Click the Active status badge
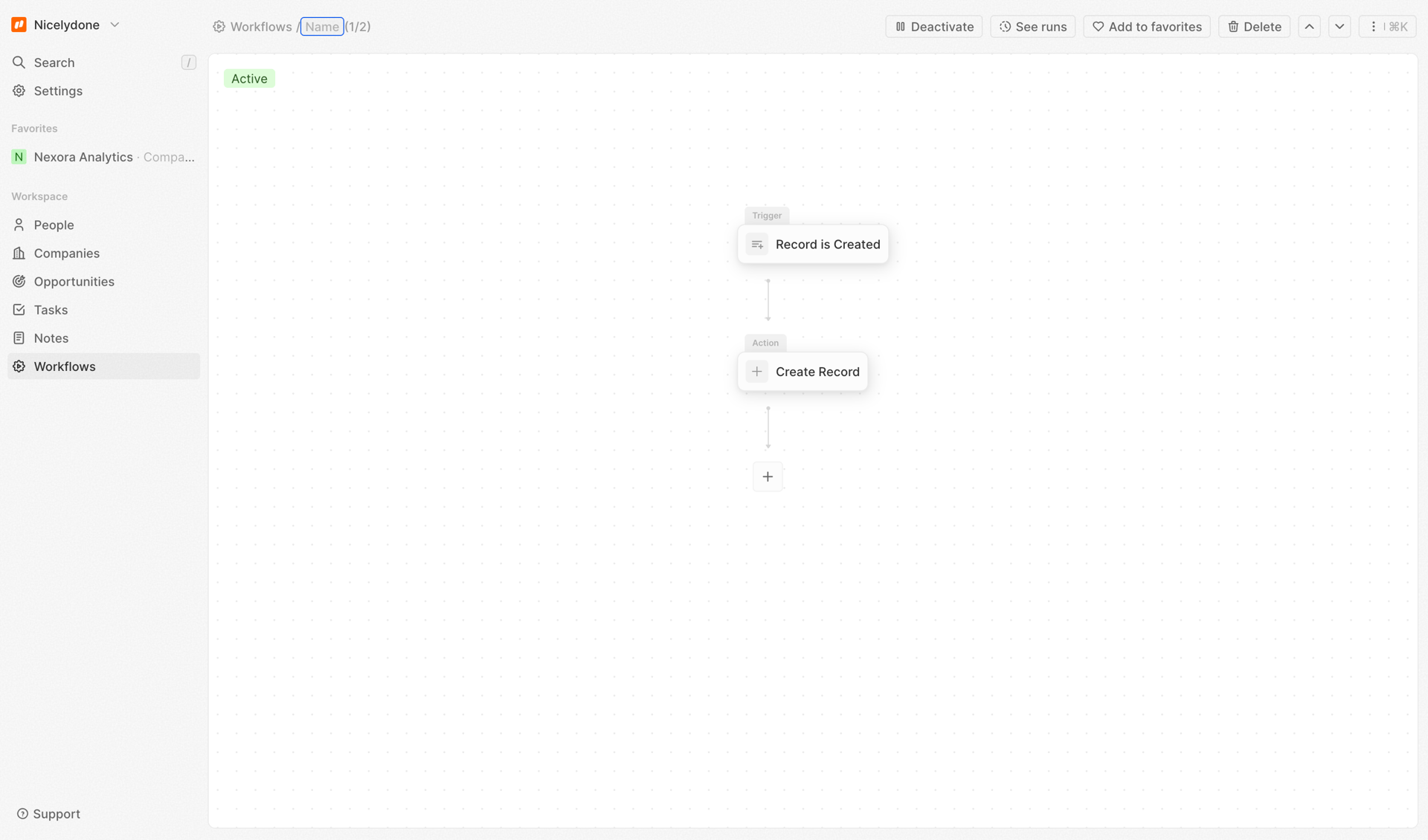Image resolution: width=1428 pixels, height=840 pixels. (x=249, y=78)
